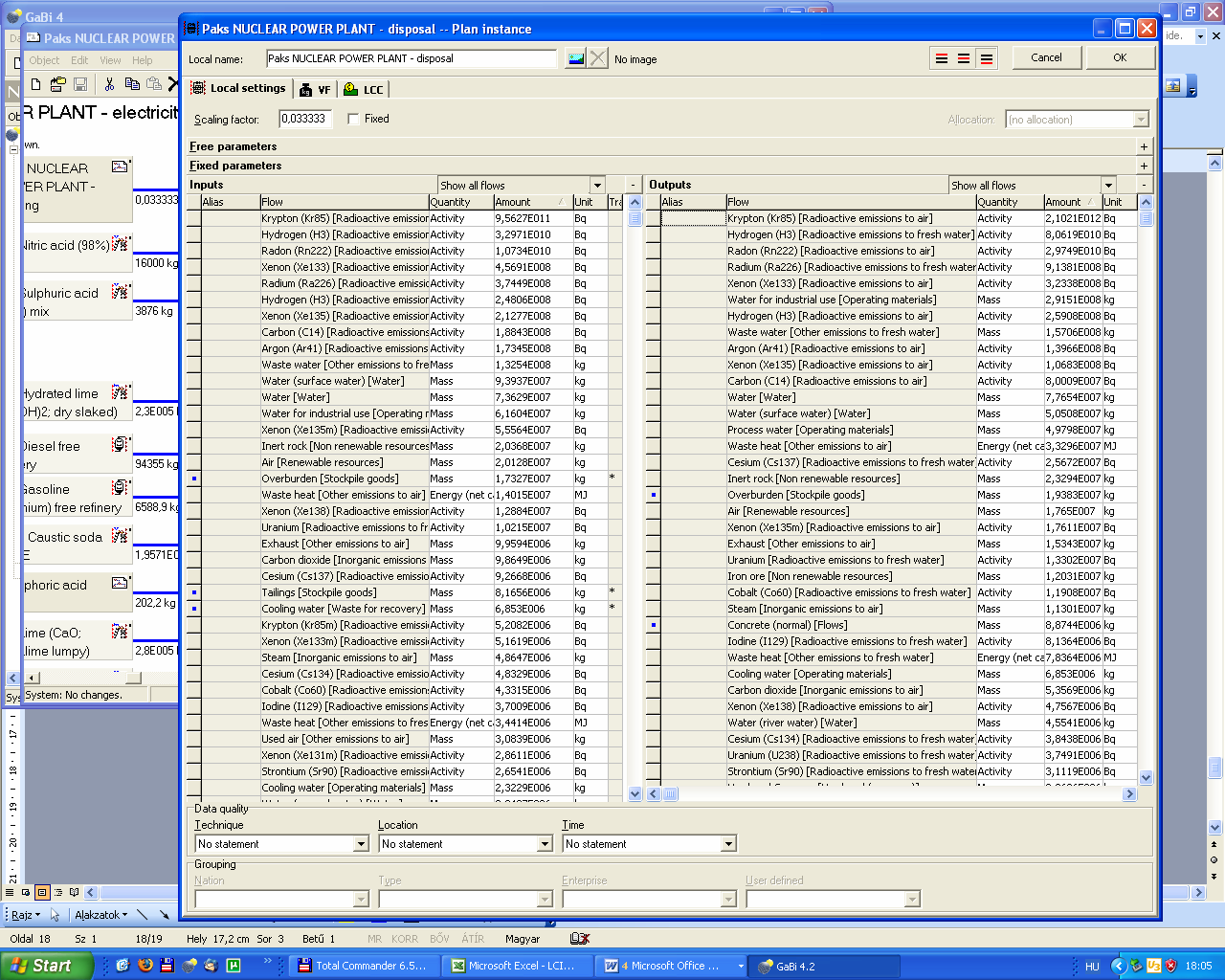Click the arrow drawing tool in Word toolbar
This screenshot has width=1225, height=980.
165,915
